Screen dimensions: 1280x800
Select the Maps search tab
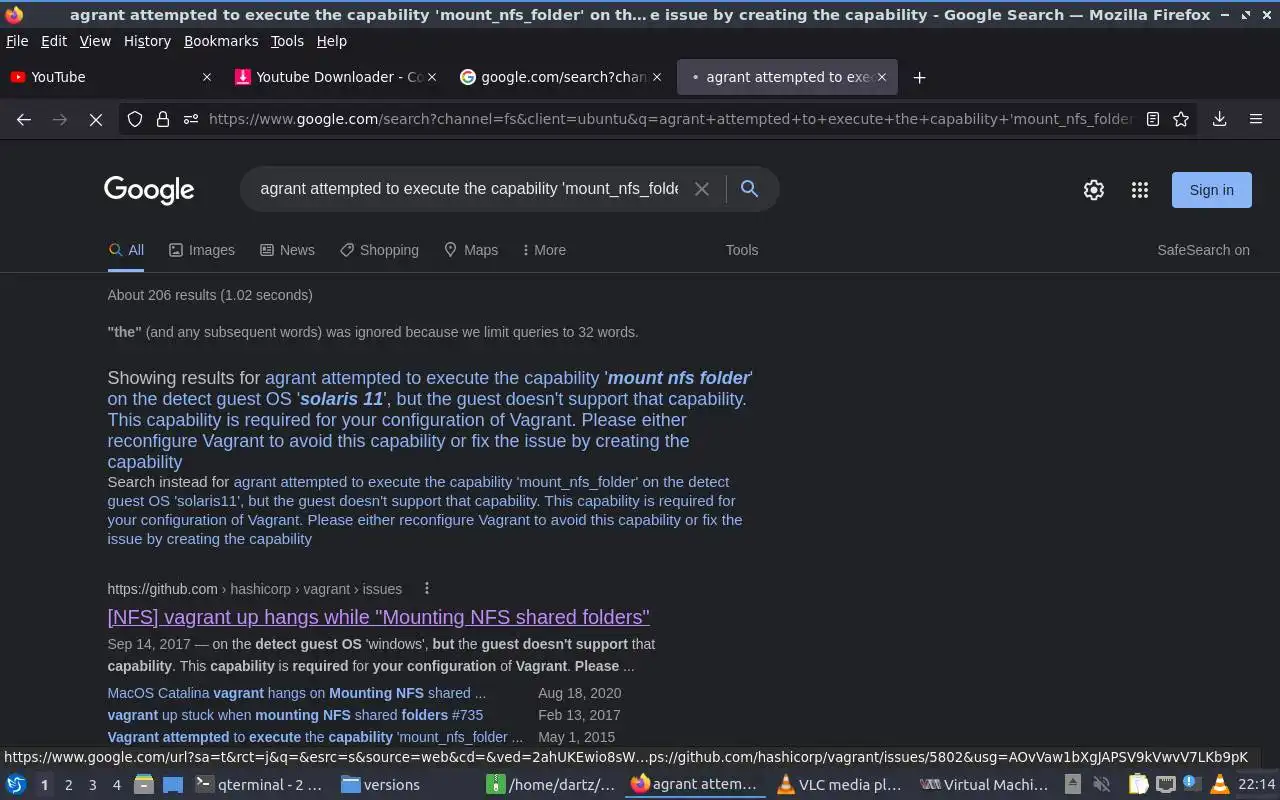[470, 250]
